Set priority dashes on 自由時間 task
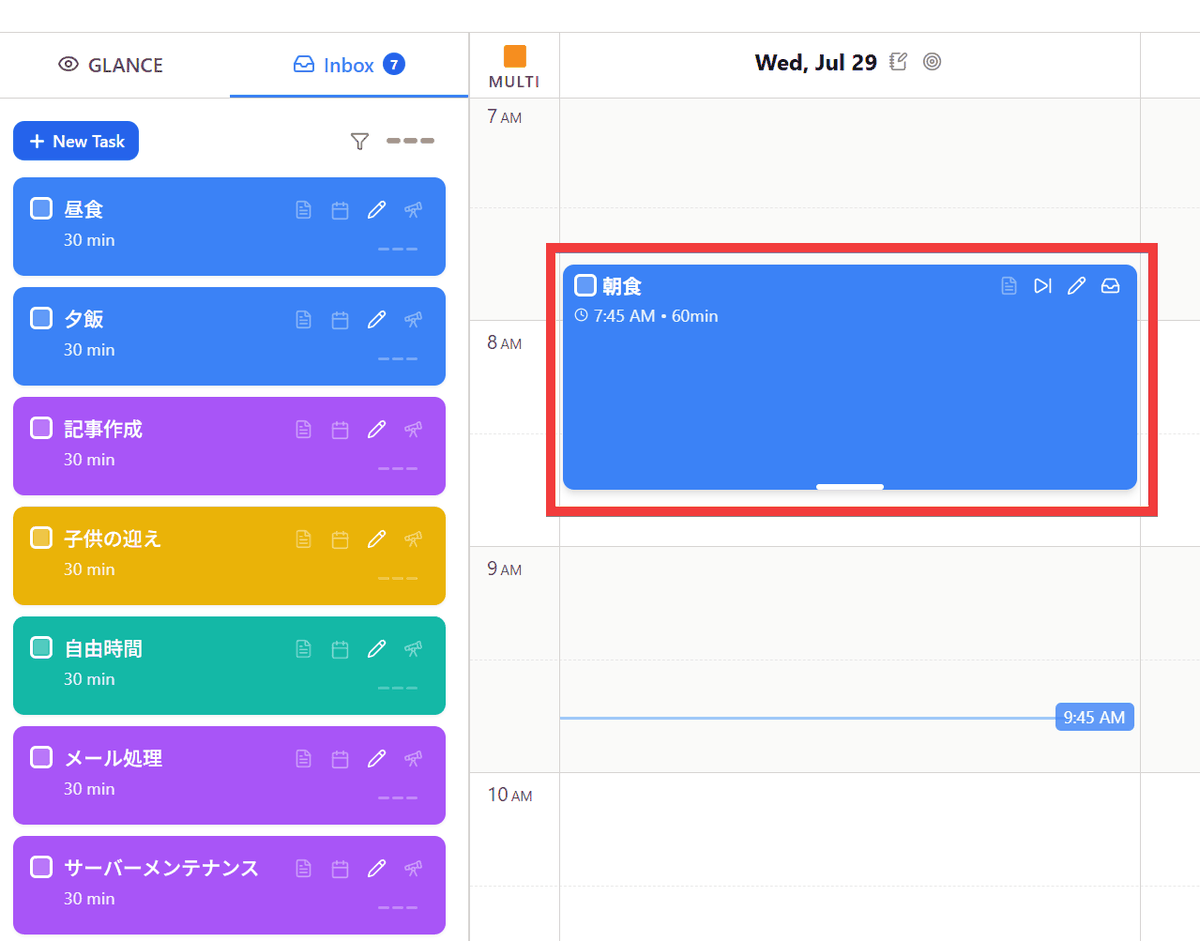This screenshot has height=941, width=1200. click(397, 688)
